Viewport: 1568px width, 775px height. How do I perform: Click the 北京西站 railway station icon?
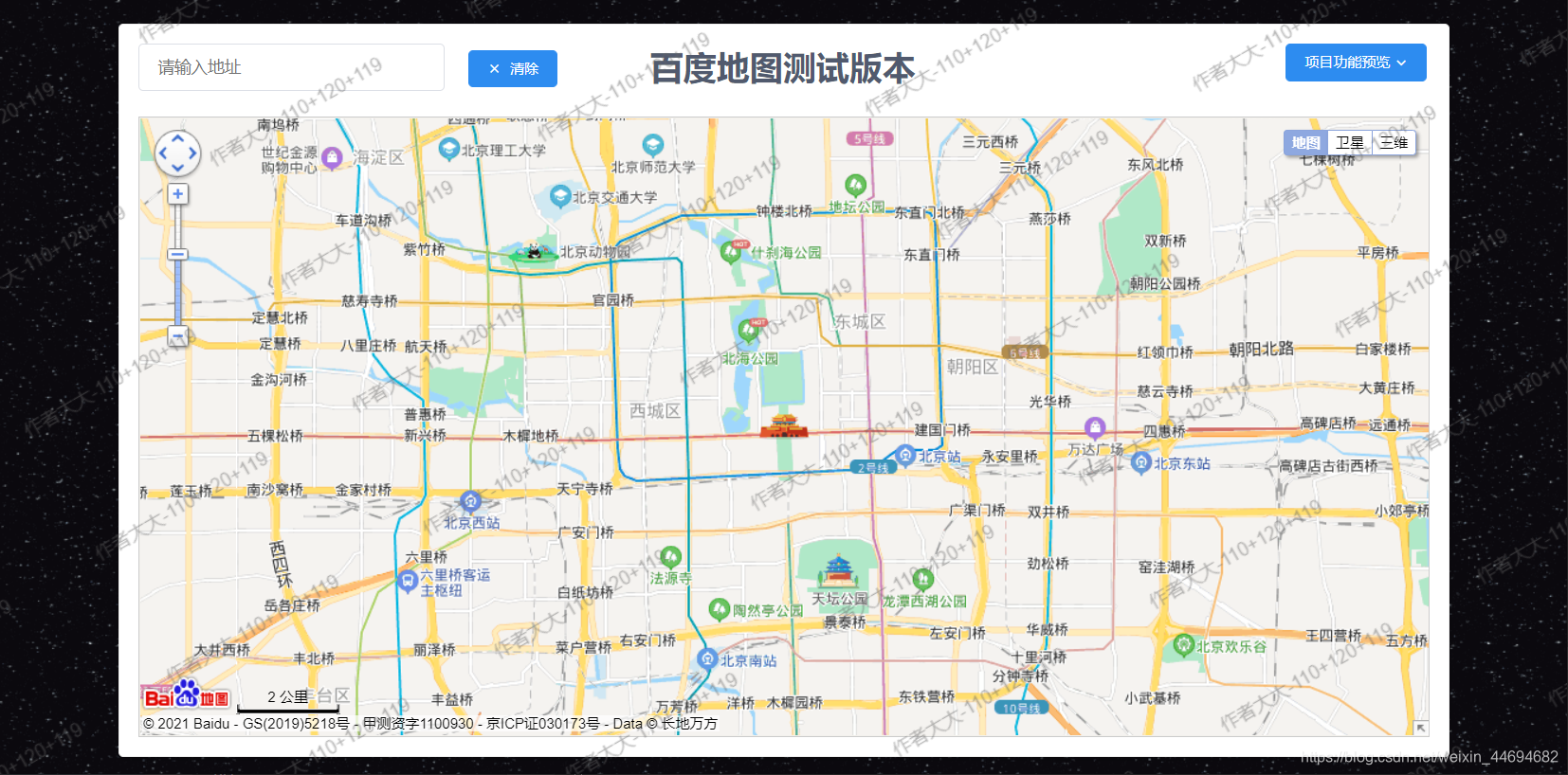pyautogui.click(x=470, y=500)
